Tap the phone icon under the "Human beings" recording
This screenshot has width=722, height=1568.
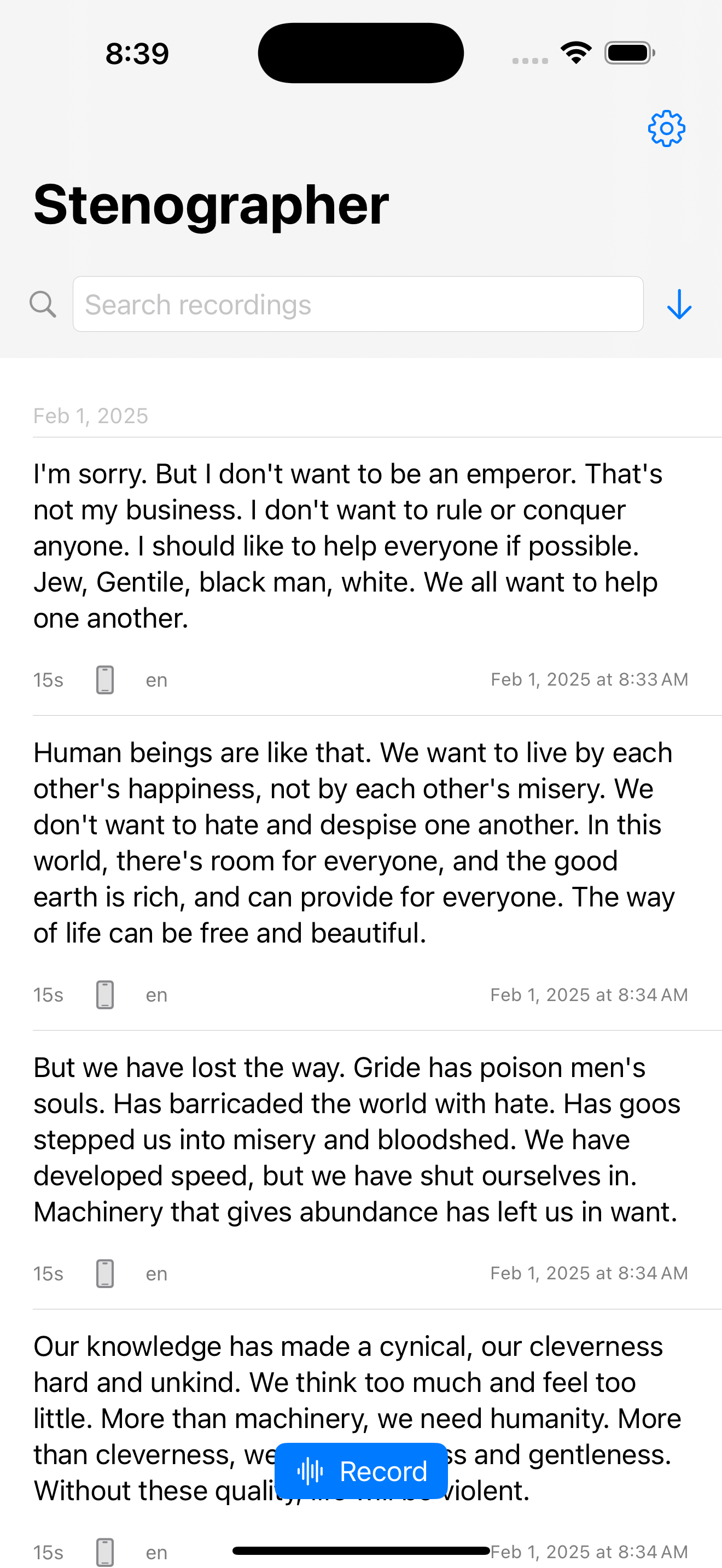pyautogui.click(x=104, y=994)
